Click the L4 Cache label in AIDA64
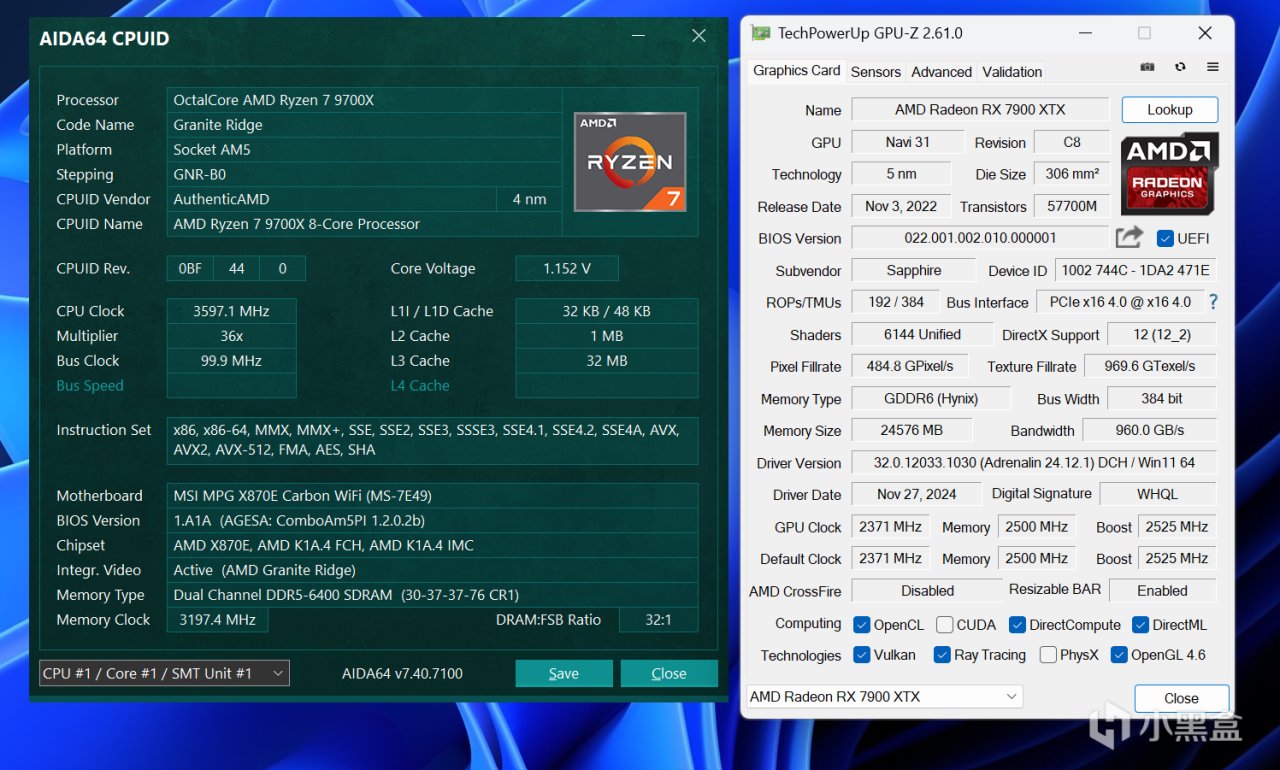This screenshot has height=770, width=1280. [420, 386]
